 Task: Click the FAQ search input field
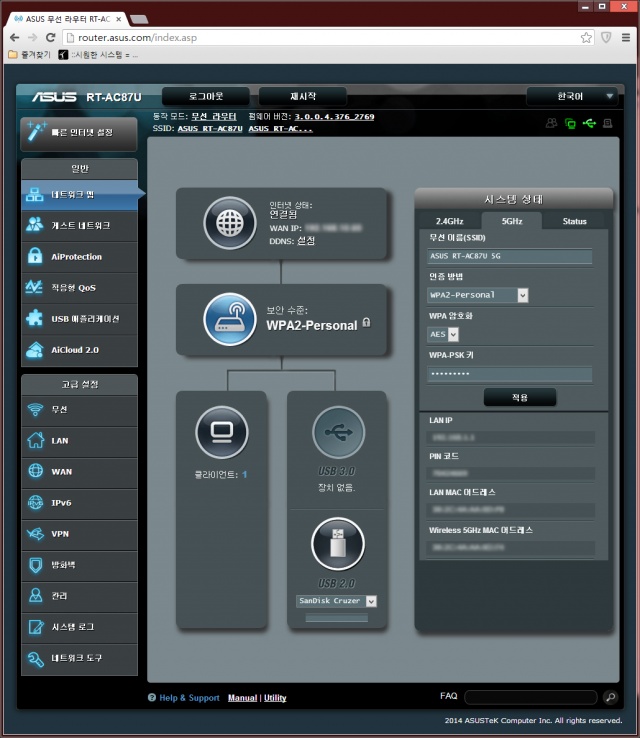point(530,697)
